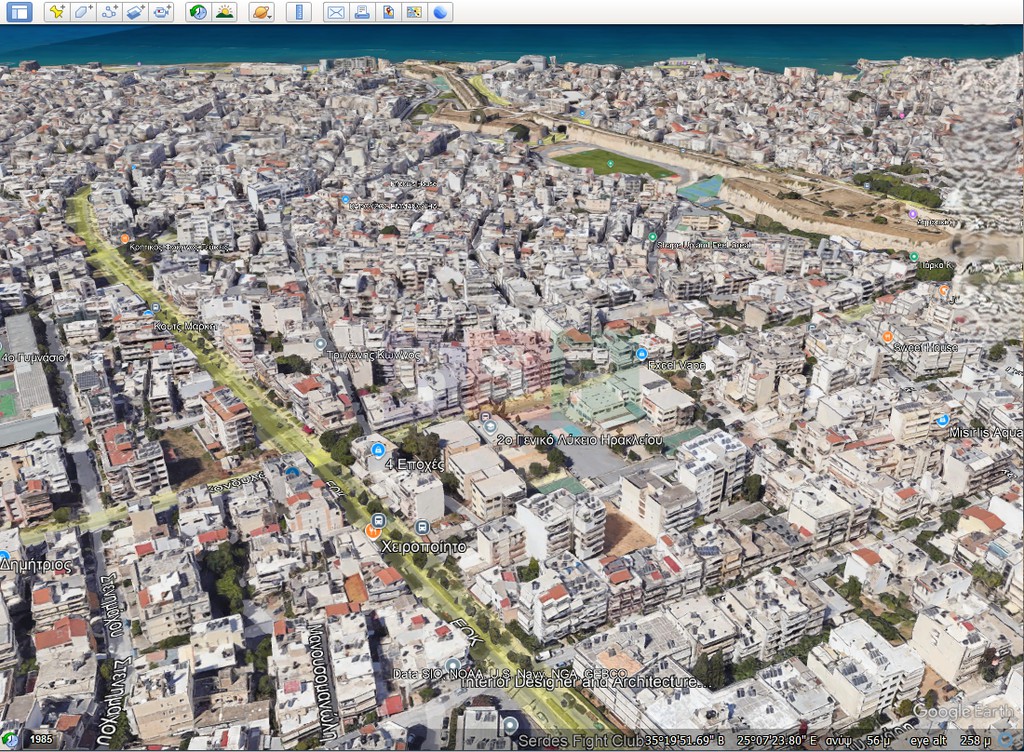Click the Interior Designer and Architecture marker
The height and width of the screenshot is (752, 1024).
point(452,666)
